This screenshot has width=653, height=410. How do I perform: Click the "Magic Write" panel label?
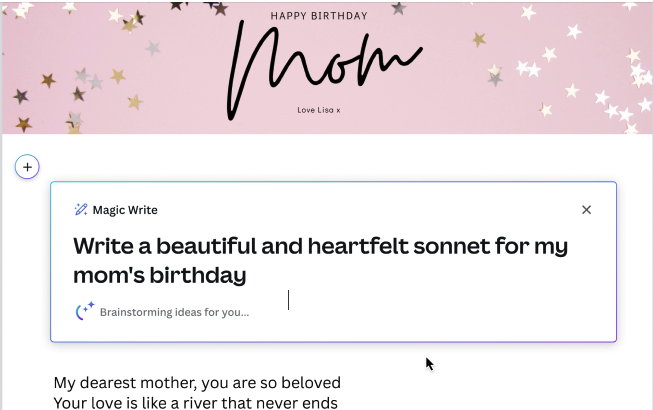pos(125,210)
